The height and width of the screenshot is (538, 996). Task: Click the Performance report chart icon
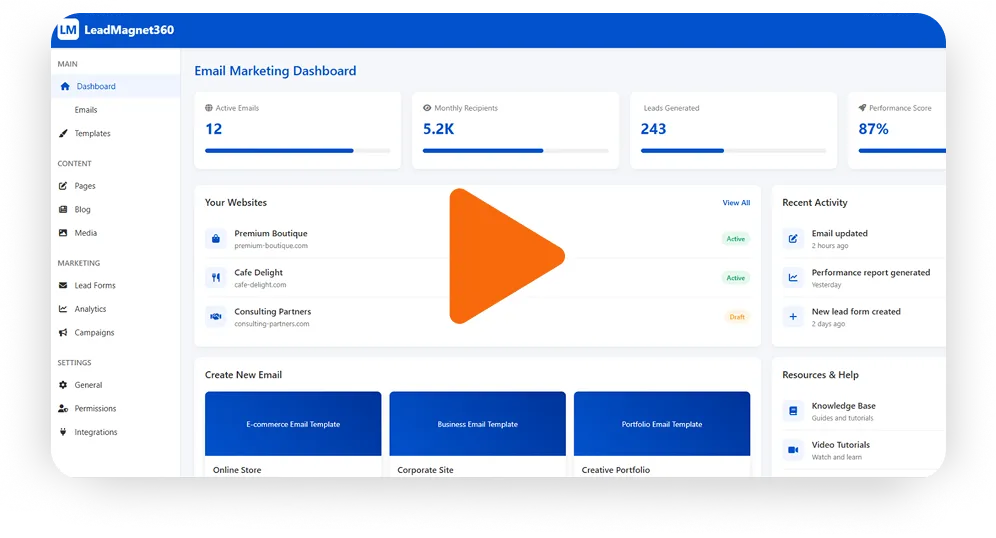click(x=793, y=278)
